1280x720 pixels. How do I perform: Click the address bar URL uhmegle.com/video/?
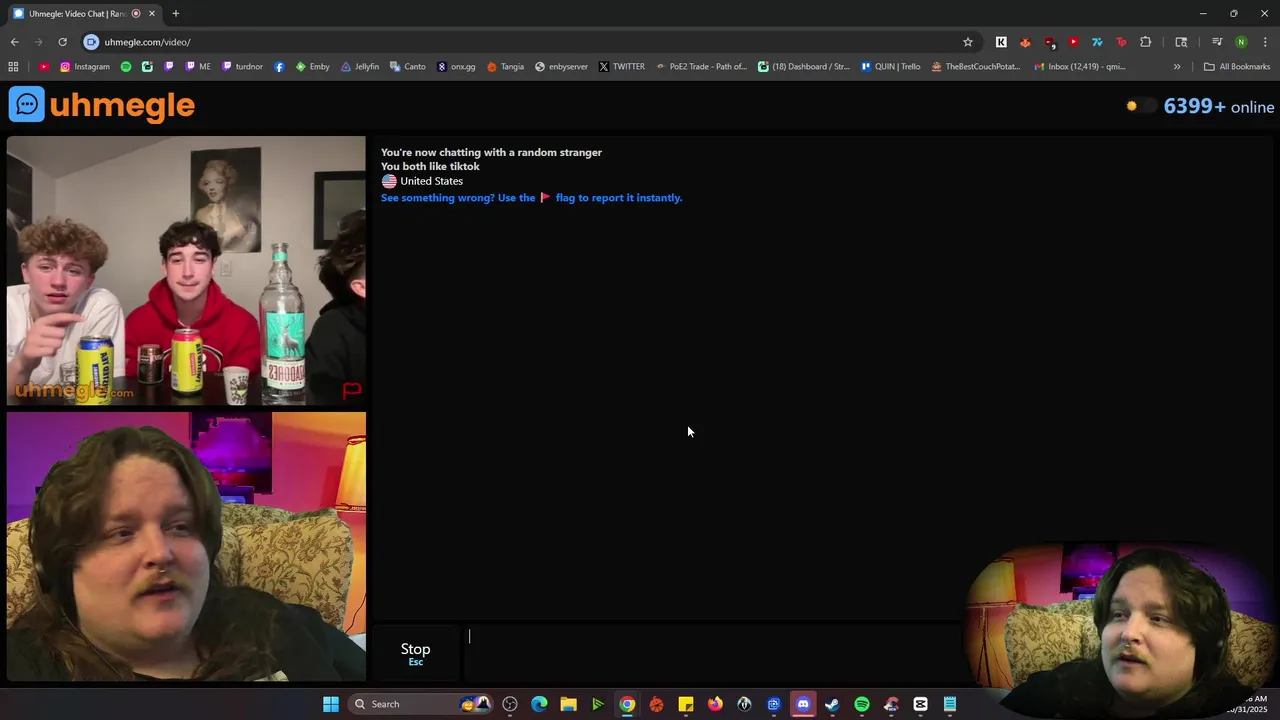tap(147, 42)
